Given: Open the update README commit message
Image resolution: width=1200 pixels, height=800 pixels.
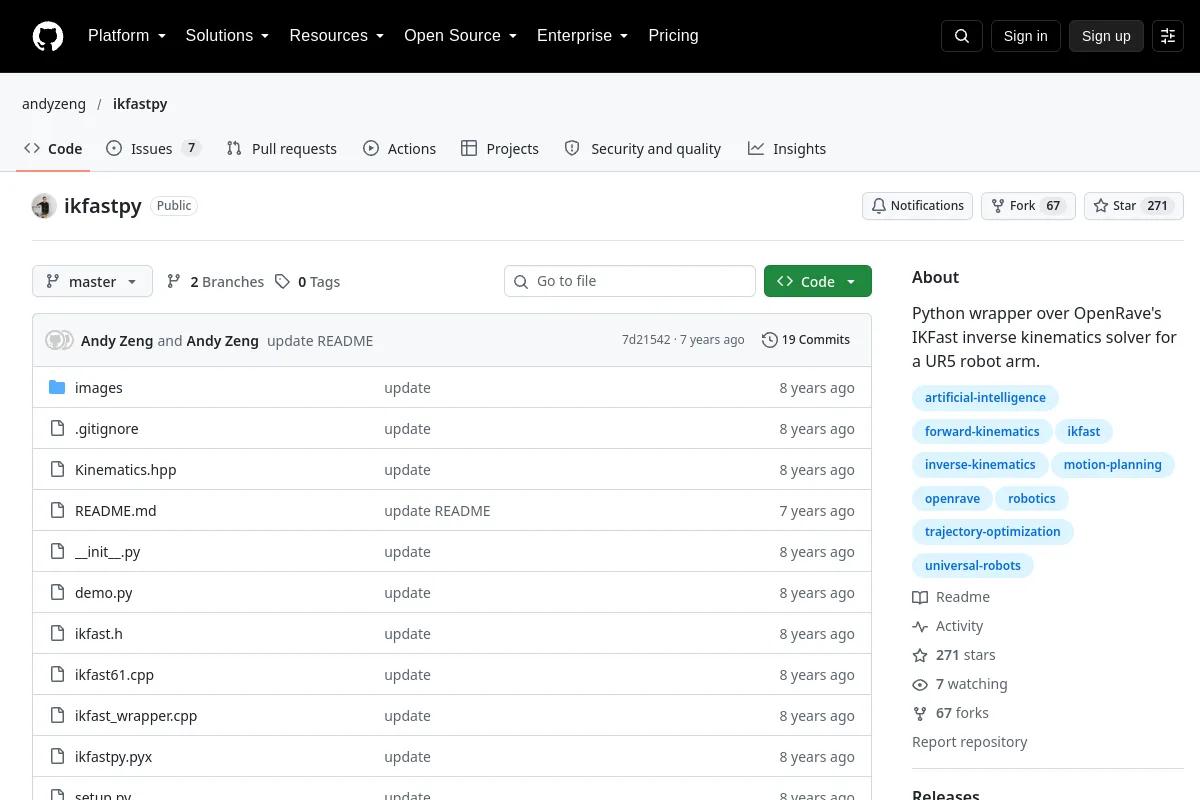Looking at the screenshot, I should tap(320, 341).
